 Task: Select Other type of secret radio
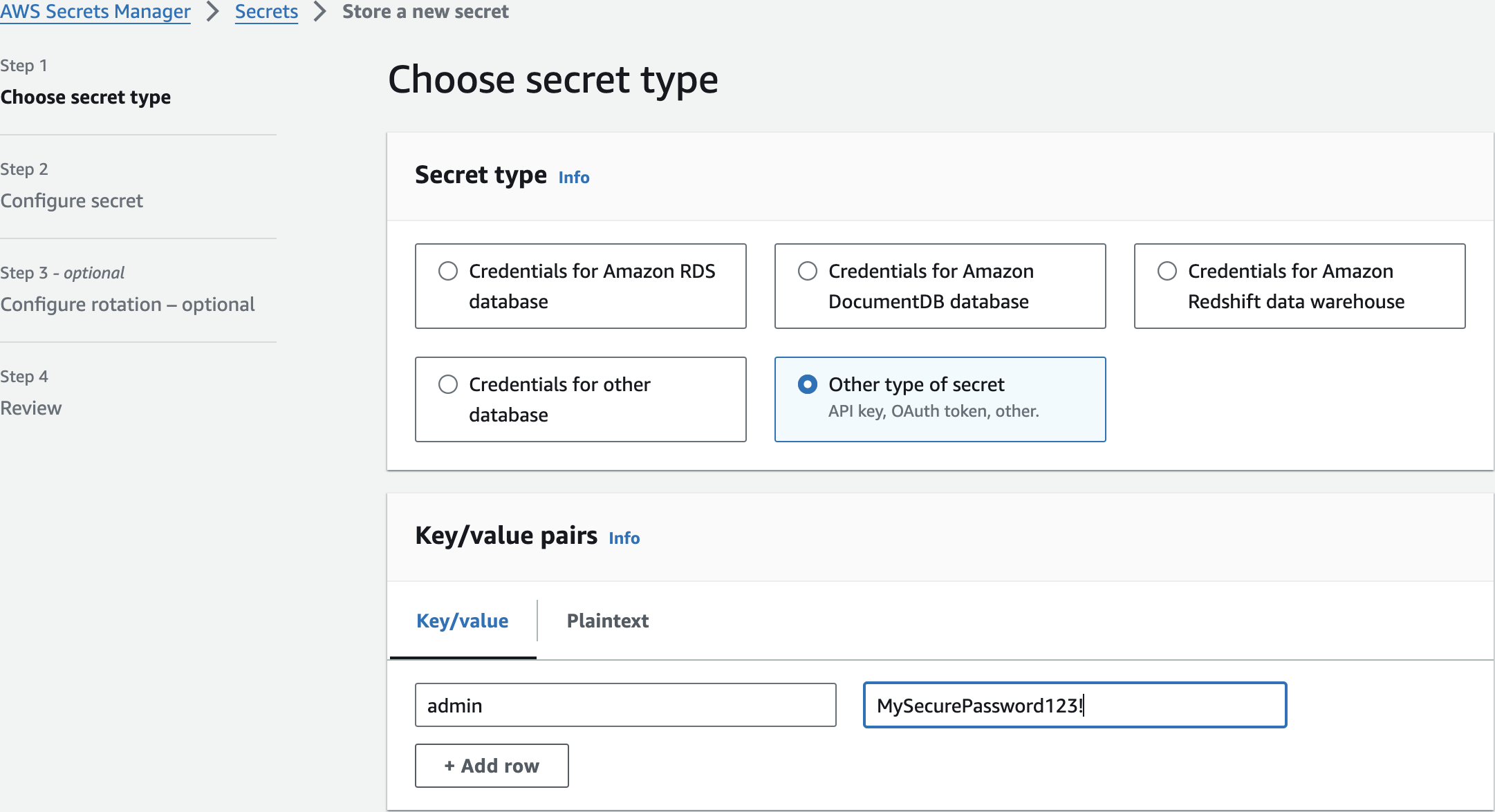pos(808,384)
